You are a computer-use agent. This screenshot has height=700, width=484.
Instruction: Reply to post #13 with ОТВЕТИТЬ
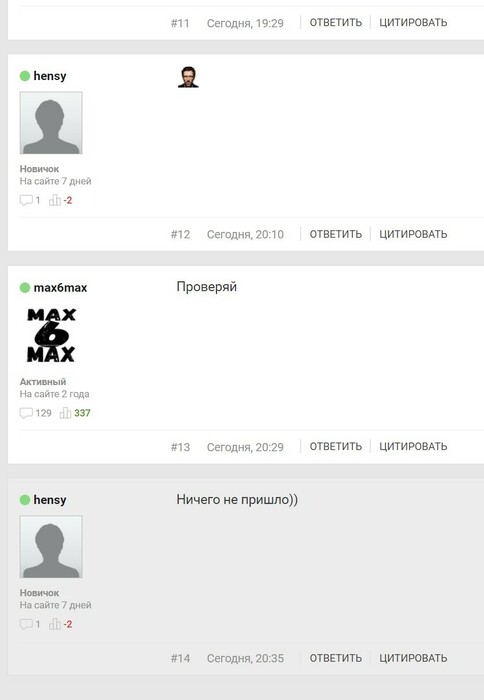(x=336, y=446)
